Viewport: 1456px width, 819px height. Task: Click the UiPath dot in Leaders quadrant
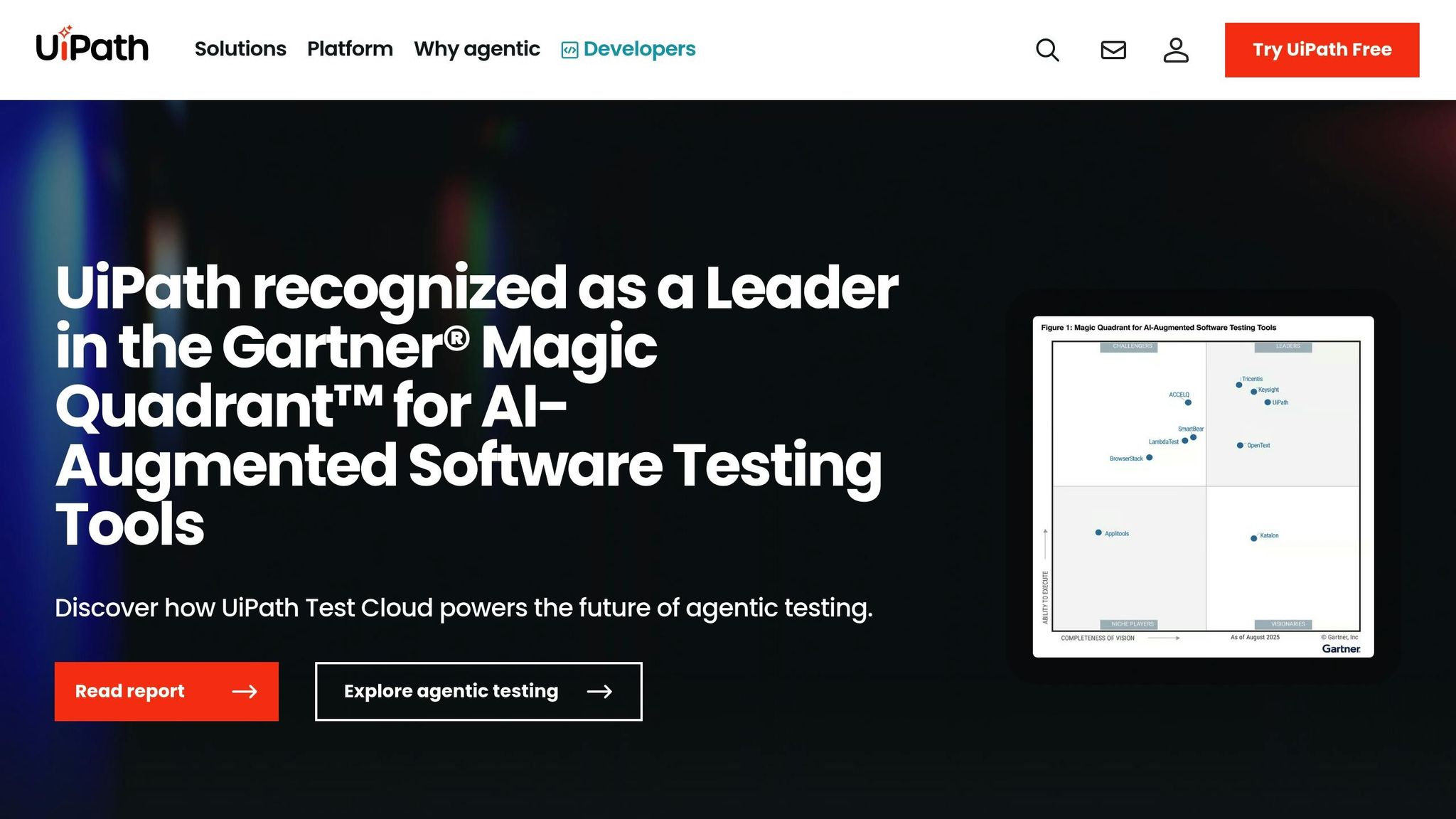tap(1267, 402)
